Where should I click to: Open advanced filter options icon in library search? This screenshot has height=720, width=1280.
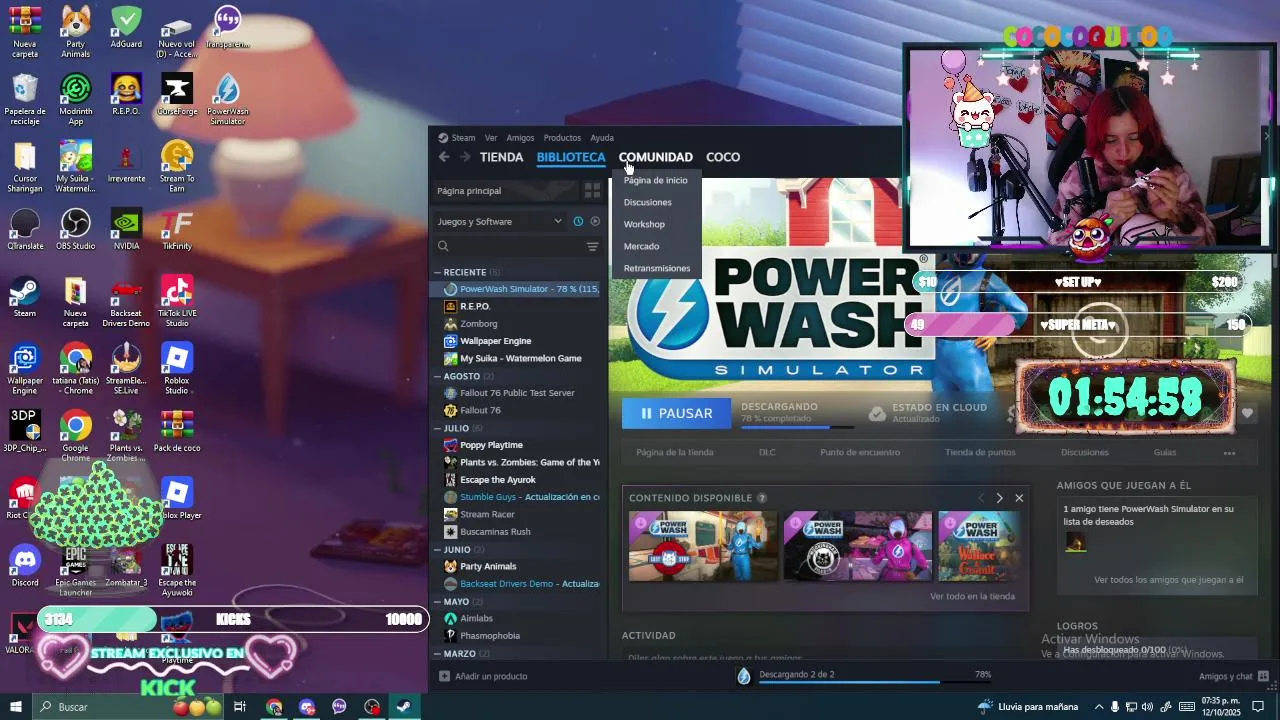coord(592,246)
